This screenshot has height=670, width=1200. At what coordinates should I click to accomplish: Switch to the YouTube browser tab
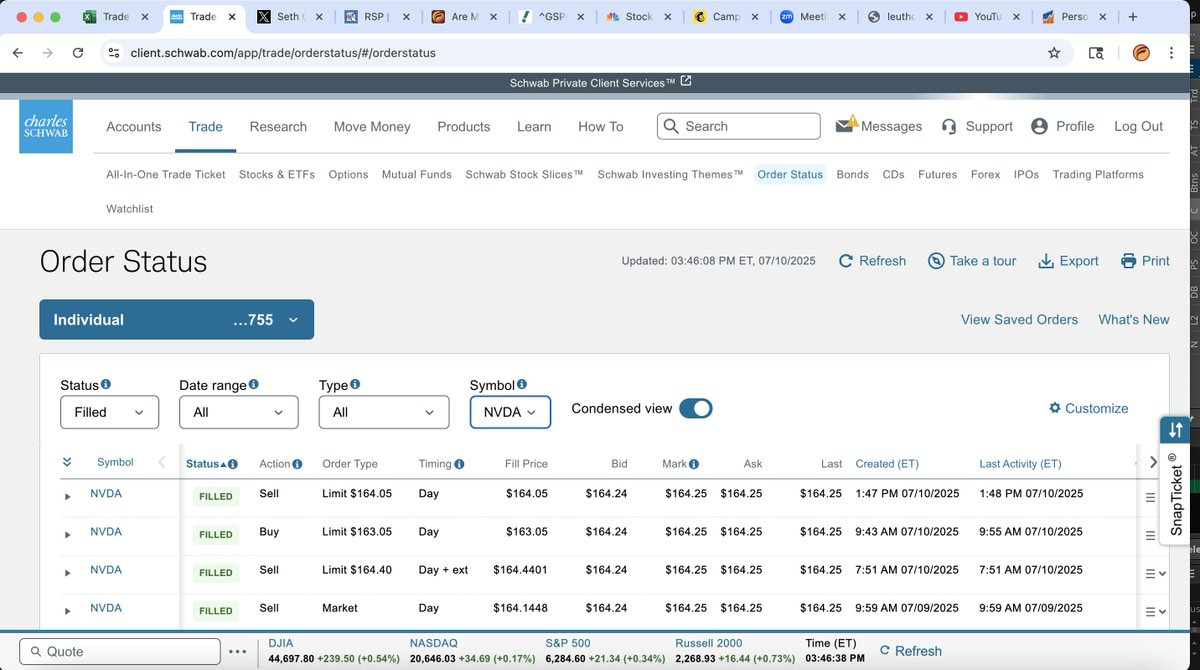pos(988,17)
